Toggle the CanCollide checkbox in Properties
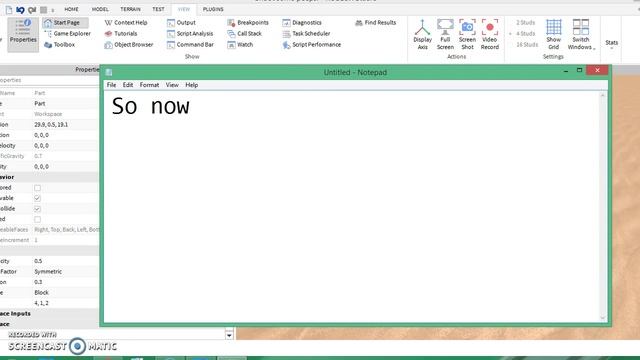This screenshot has width=640, height=360. [x=38, y=209]
